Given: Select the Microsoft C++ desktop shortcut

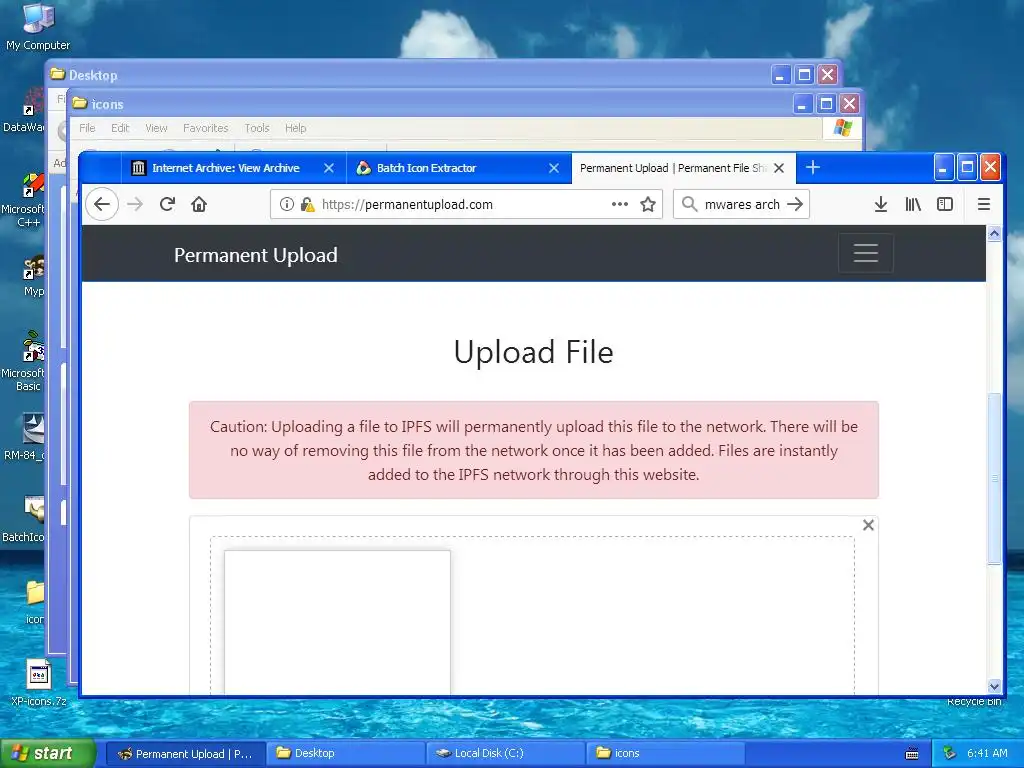Looking at the screenshot, I should pos(24,201).
